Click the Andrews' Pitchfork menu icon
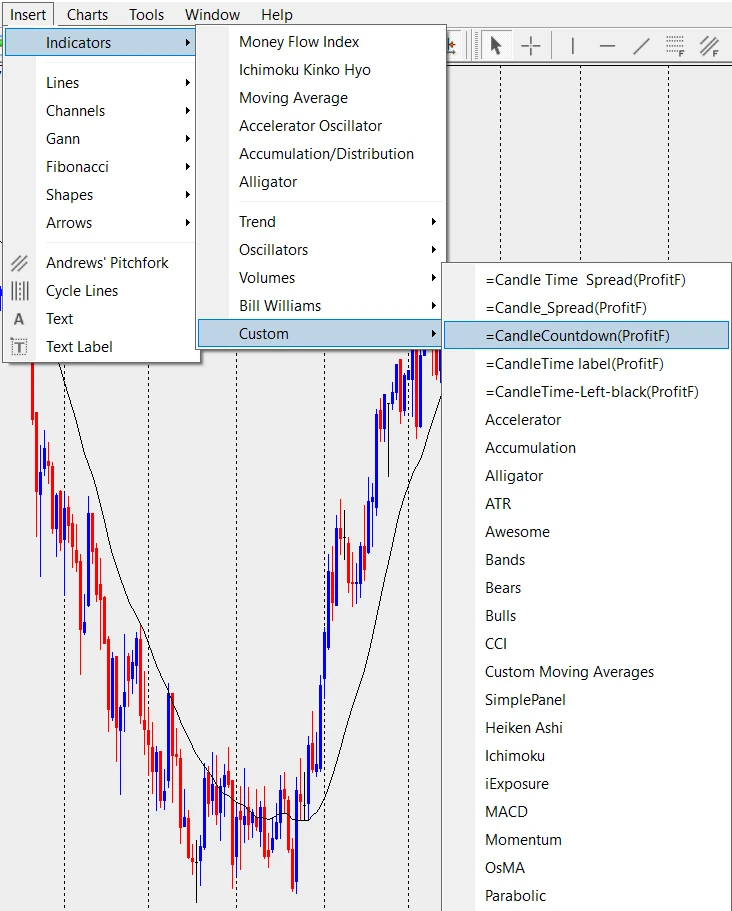 click(x=19, y=263)
